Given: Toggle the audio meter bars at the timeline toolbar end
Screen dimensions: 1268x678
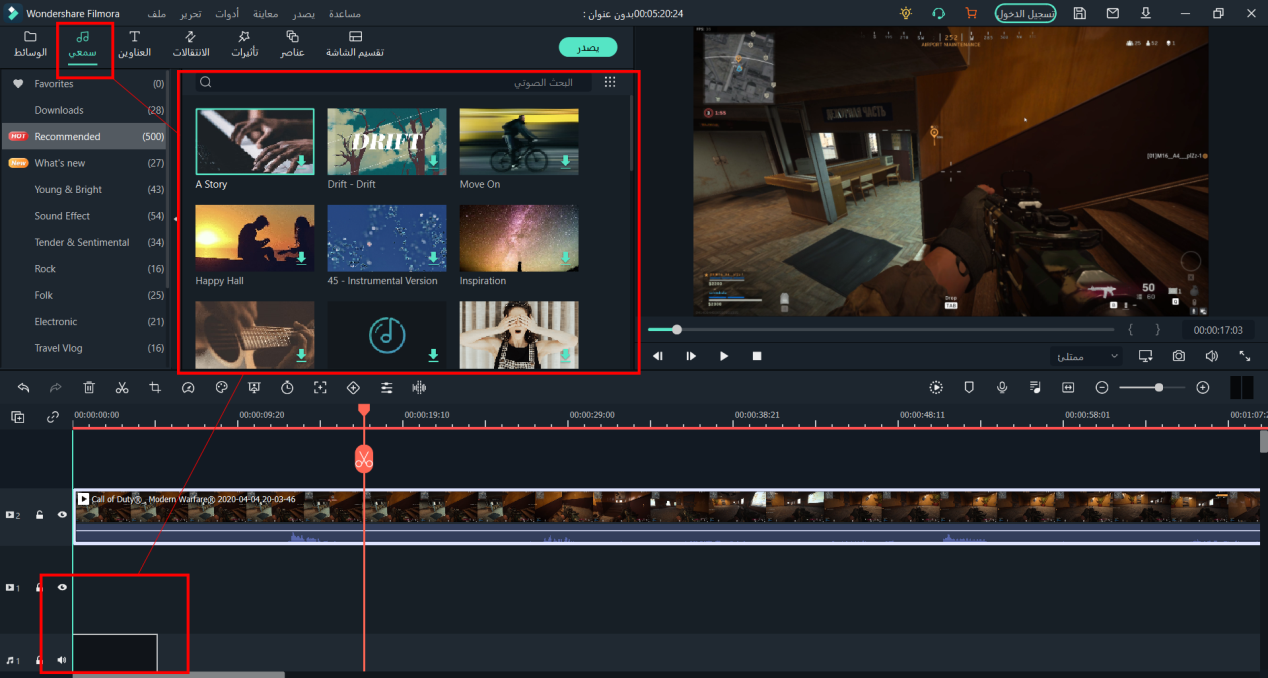Looking at the screenshot, I should coord(1242,388).
